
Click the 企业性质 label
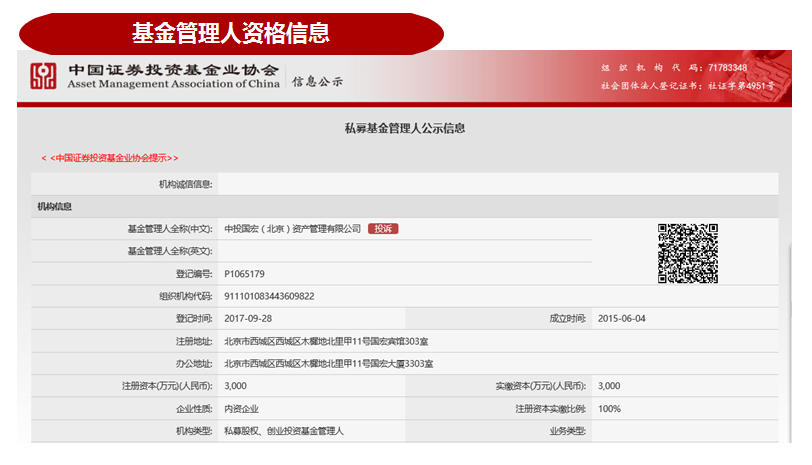point(194,409)
